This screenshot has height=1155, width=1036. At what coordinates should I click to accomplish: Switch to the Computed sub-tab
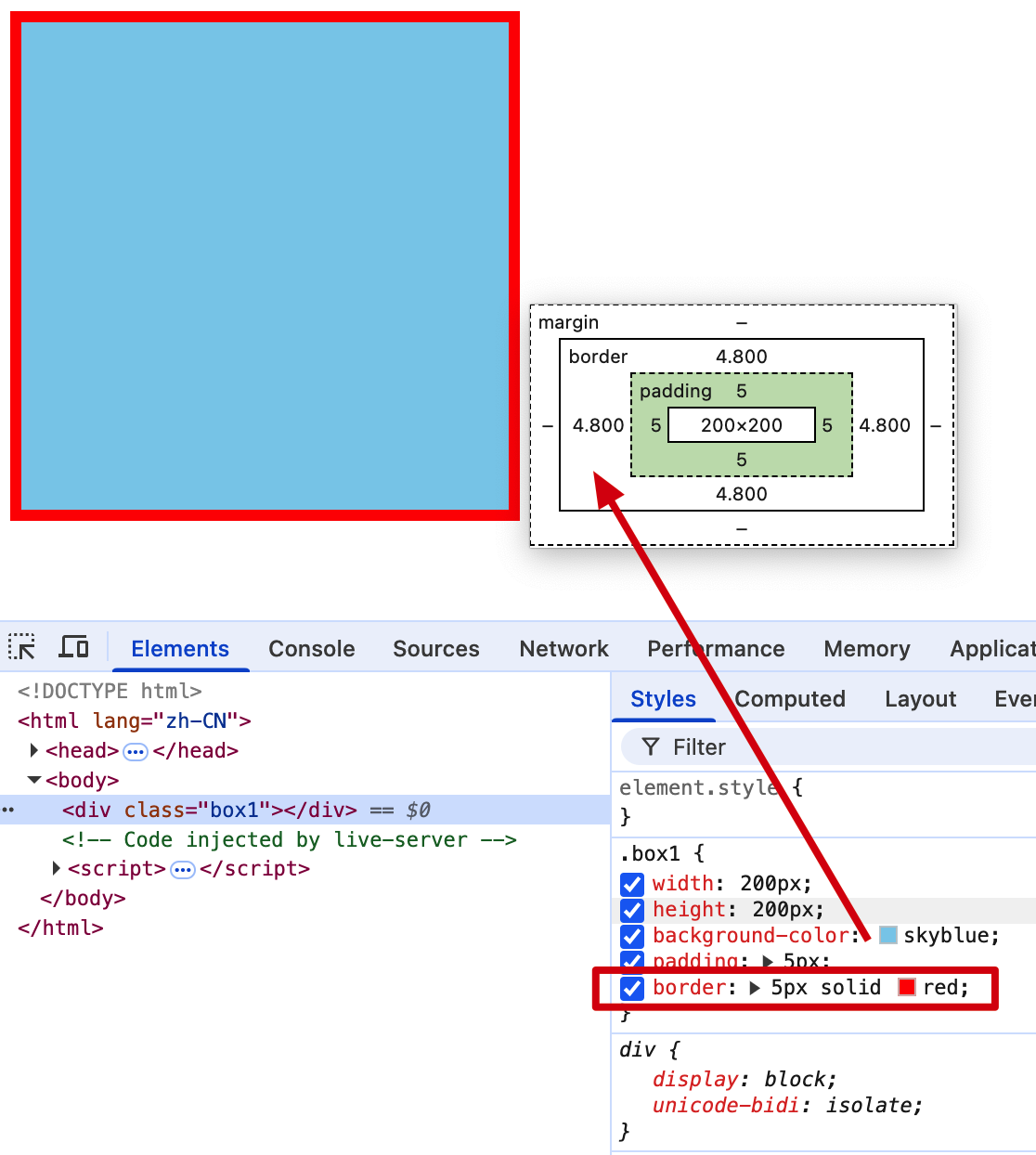790,699
